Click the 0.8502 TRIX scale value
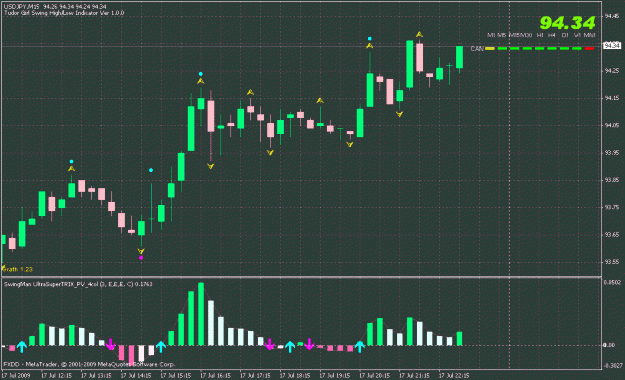625x380 pixels. point(612,283)
